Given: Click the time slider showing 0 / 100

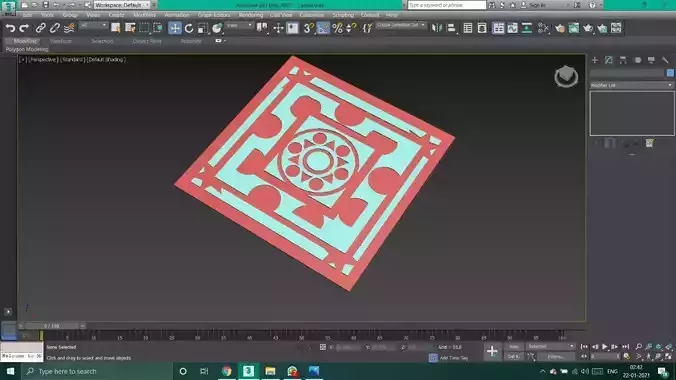Looking at the screenshot, I should [x=52, y=326].
